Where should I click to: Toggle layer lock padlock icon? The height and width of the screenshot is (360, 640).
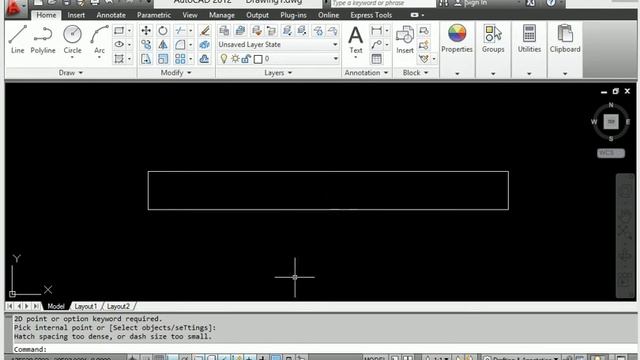coord(246,59)
